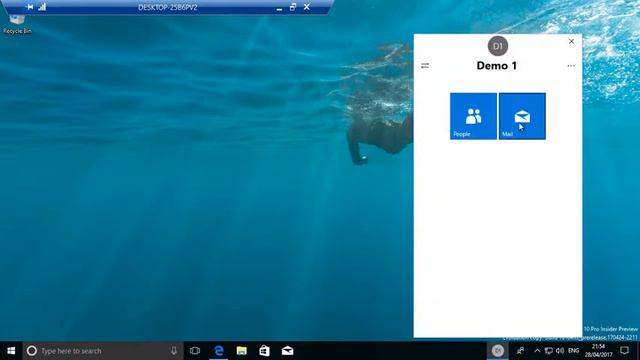The image size is (640, 360).
Task: Check connection signal strength icon
Action: (x=42, y=7)
